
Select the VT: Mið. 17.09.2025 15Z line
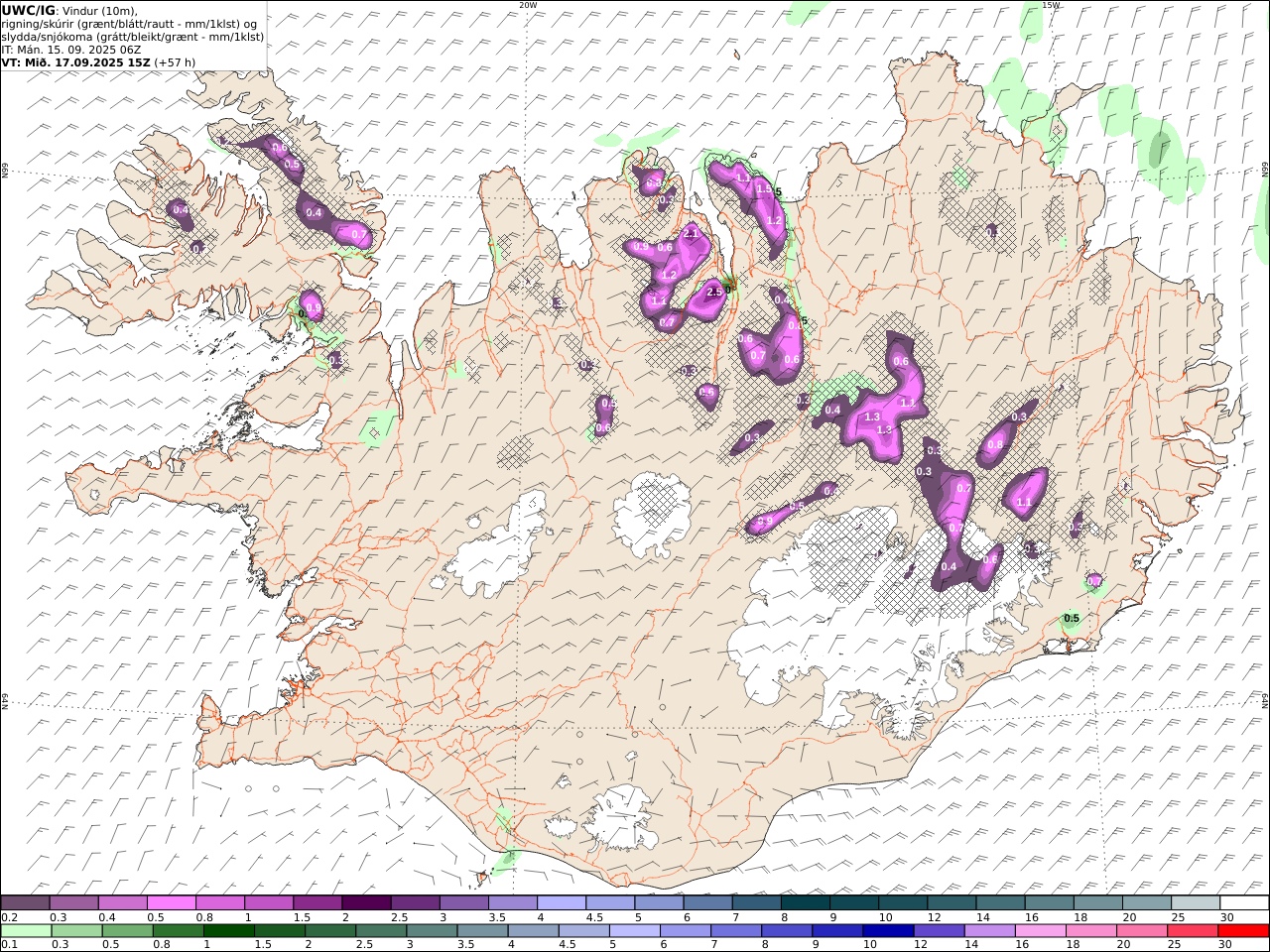pos(76,61)
